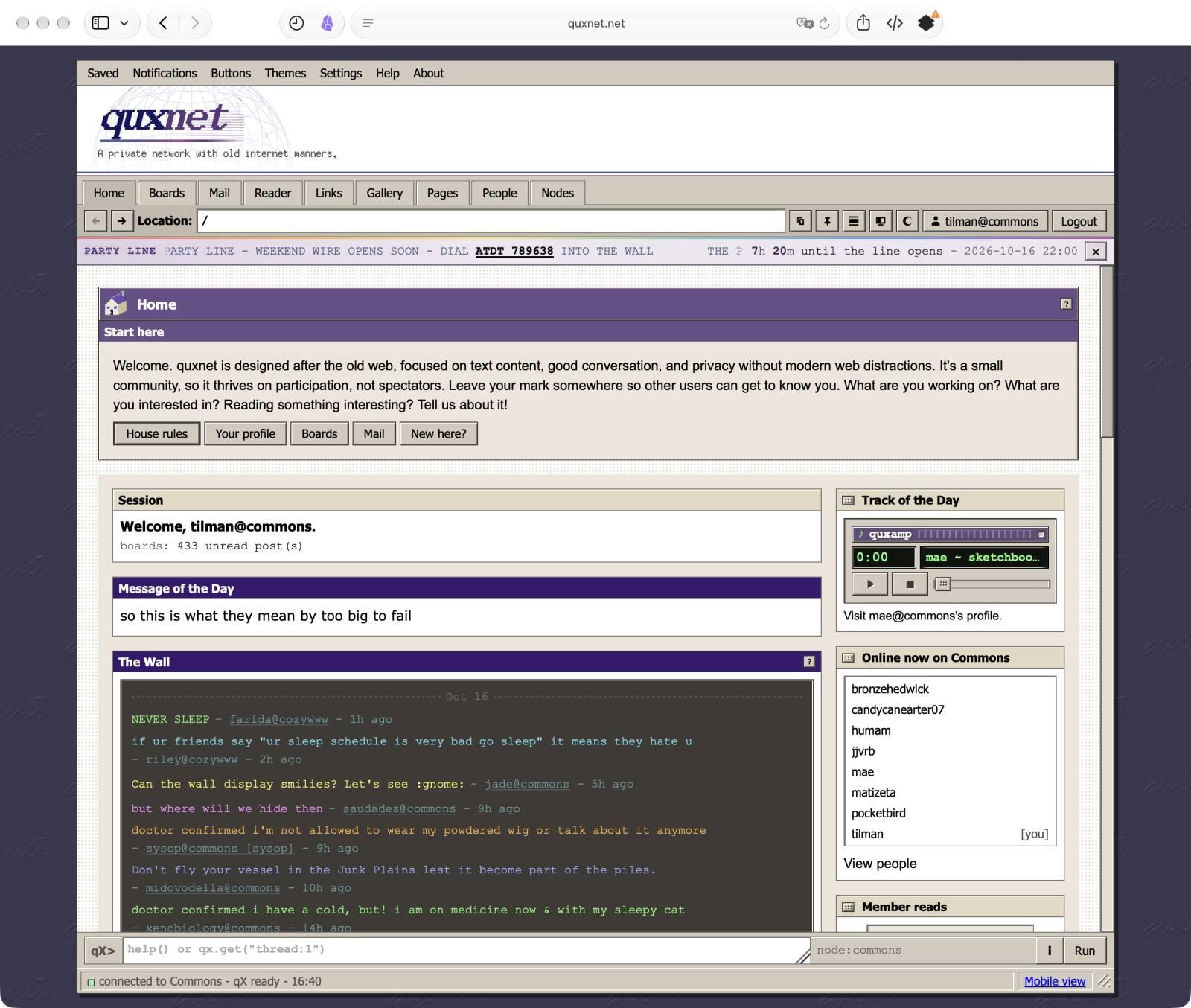Click the quxamp seek slider handle
The width and height of the screenshot is (1191, 1008).
pos(943,584)
